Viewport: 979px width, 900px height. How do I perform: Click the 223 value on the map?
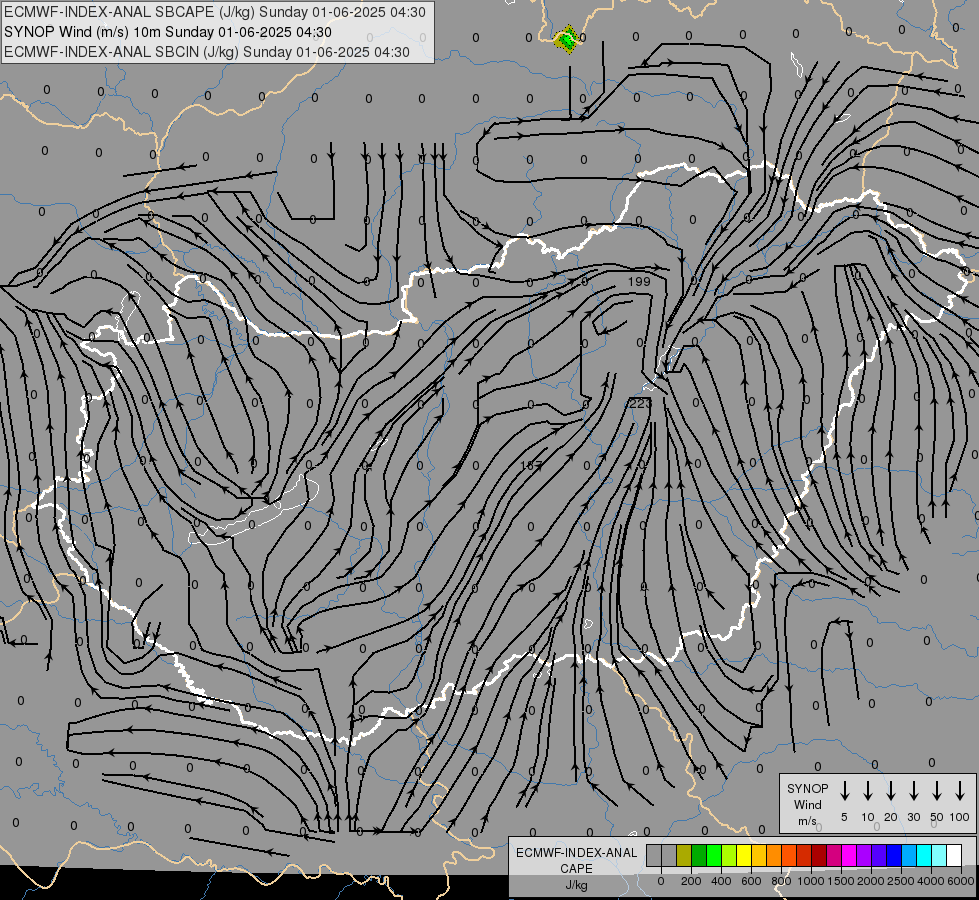point(639,403)
